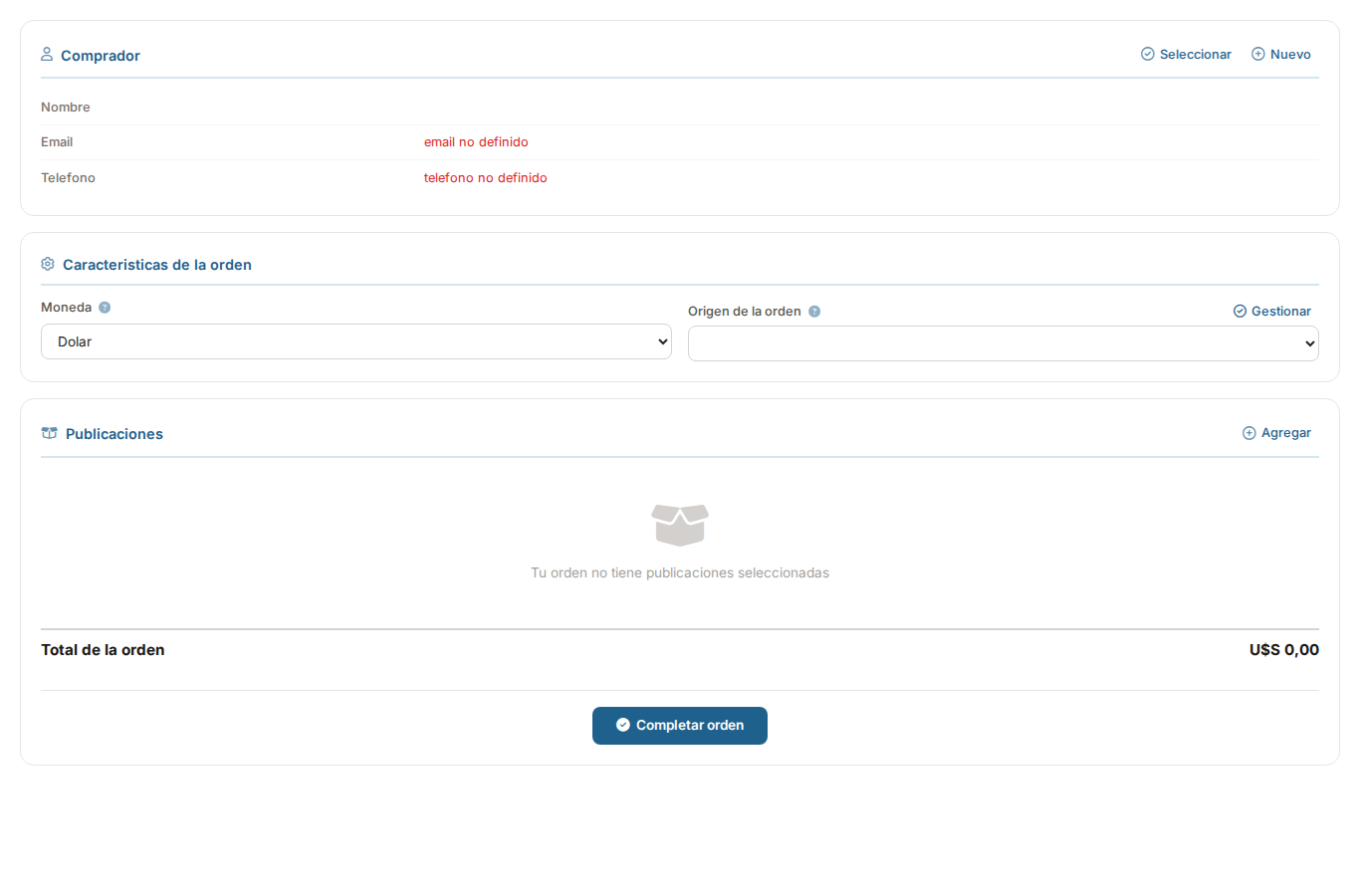Click the Seleccionar link to choose buyer
The height and width of the screenshot is (896, 1360).
click(1195, 55)
